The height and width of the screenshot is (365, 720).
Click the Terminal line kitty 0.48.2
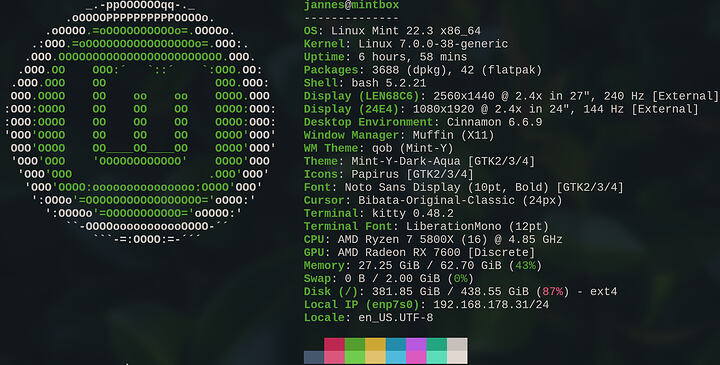(x=378, y=213)
